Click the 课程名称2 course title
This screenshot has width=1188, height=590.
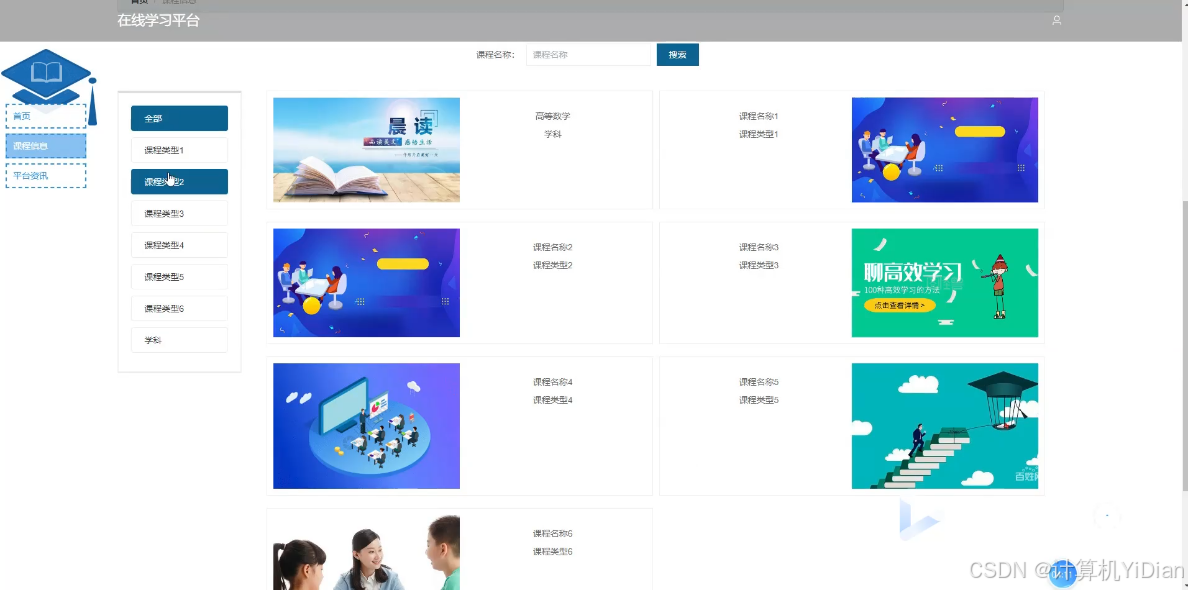tap(552, 247)
